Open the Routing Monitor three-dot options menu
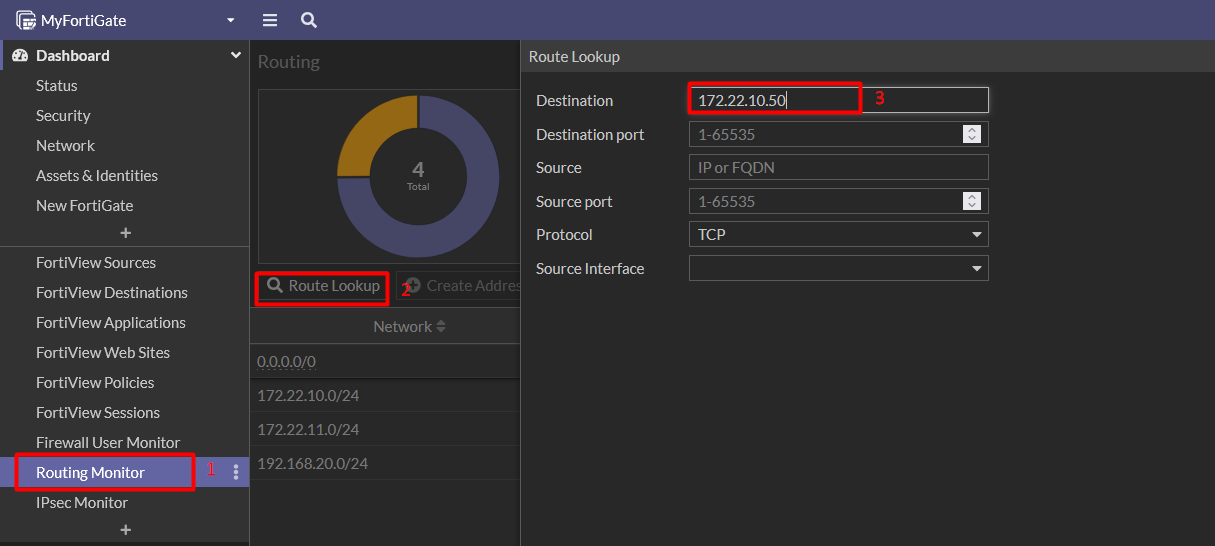This screenshot has height=546, width=1215. [236, 472]
